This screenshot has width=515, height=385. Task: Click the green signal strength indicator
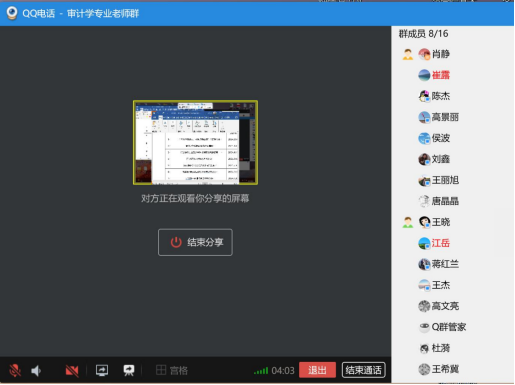coord(261,370)
